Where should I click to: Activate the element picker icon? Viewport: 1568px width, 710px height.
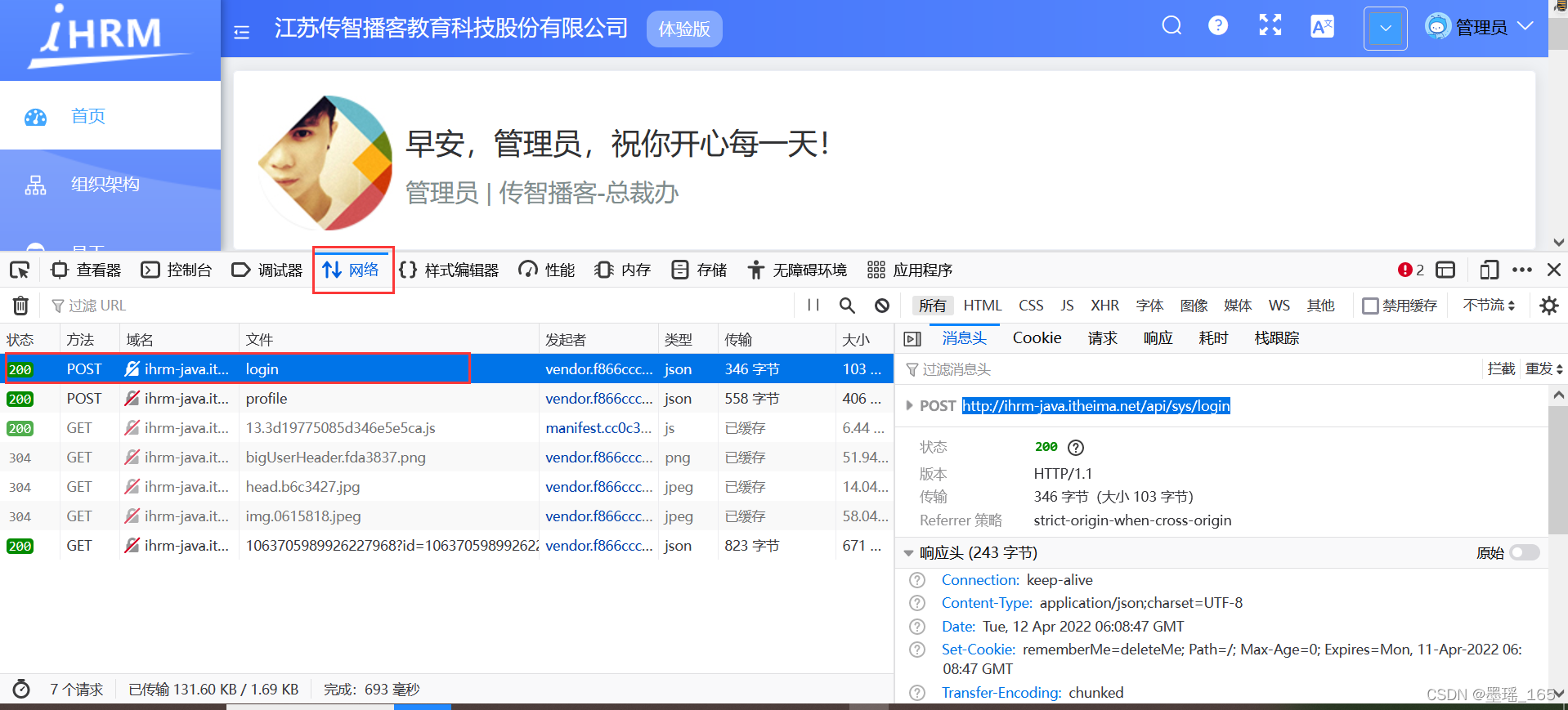pos(20,270)
